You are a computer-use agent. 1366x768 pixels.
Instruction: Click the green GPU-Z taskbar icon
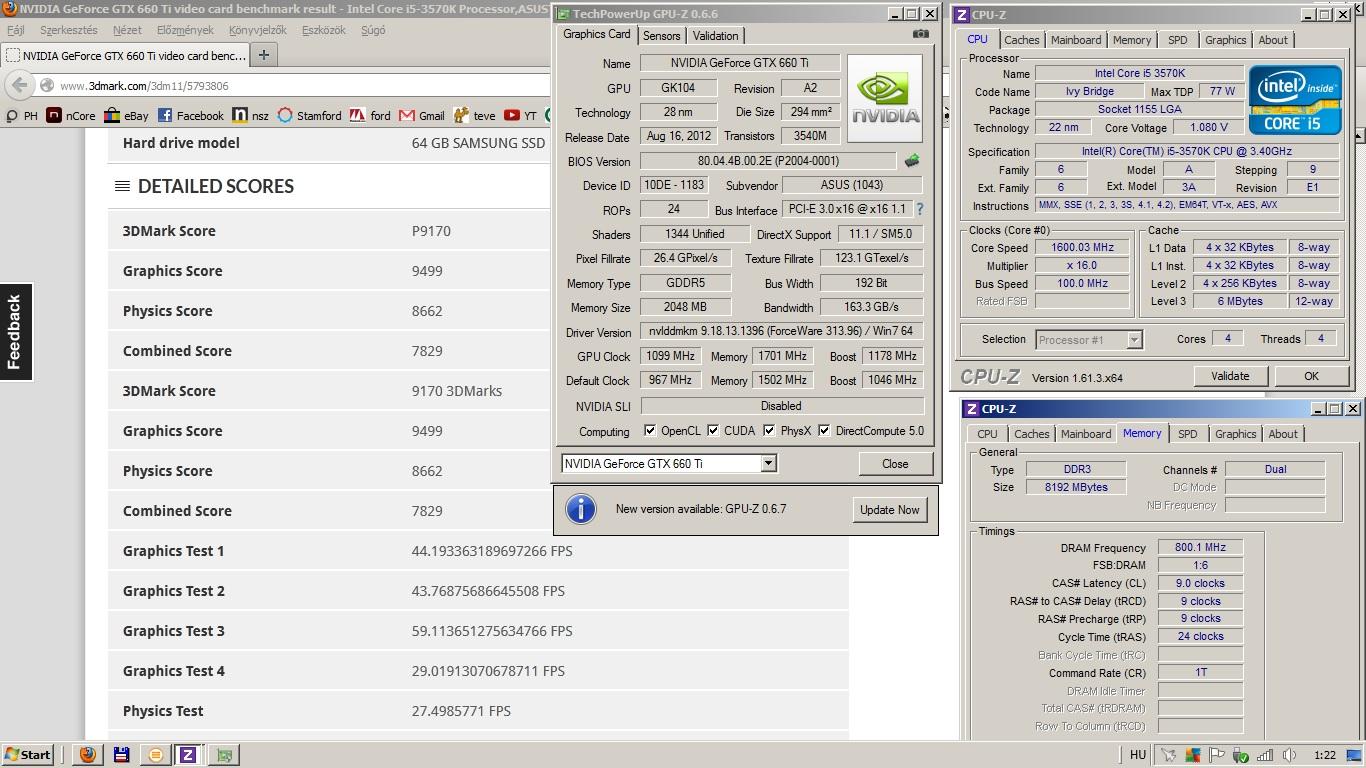click(x=224, y=755)
